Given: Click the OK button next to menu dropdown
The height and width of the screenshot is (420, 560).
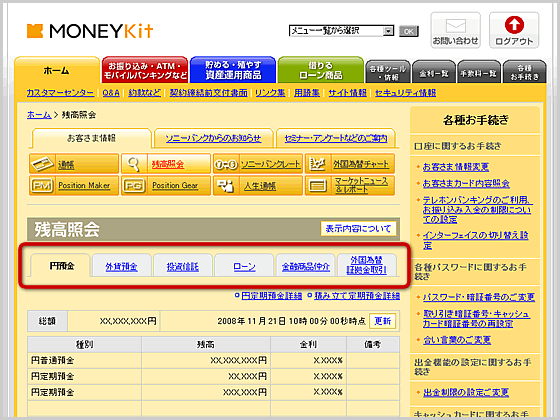Looking at the screenshot, I should (409, 31).
